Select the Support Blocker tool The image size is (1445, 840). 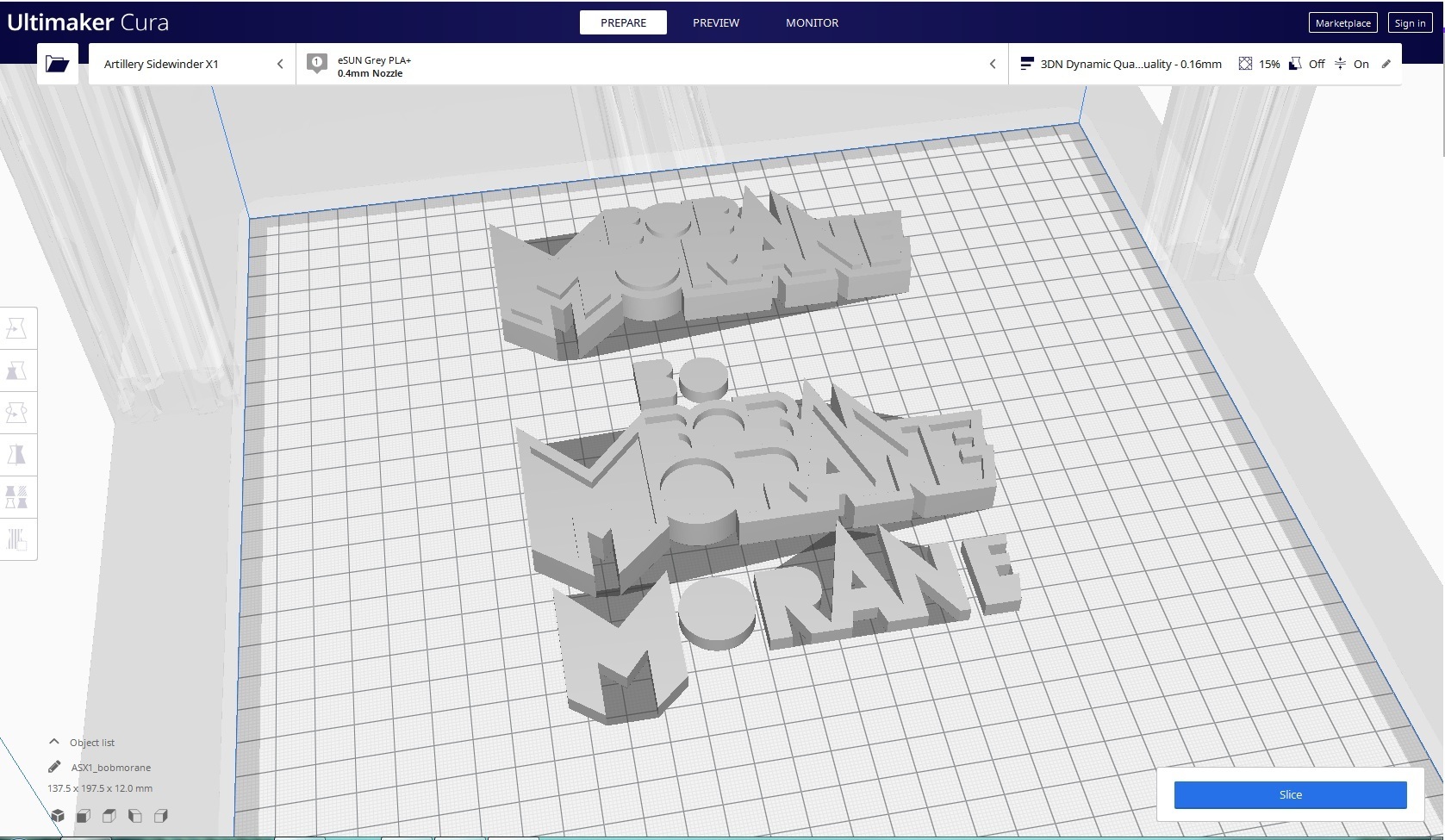(17, 539)
